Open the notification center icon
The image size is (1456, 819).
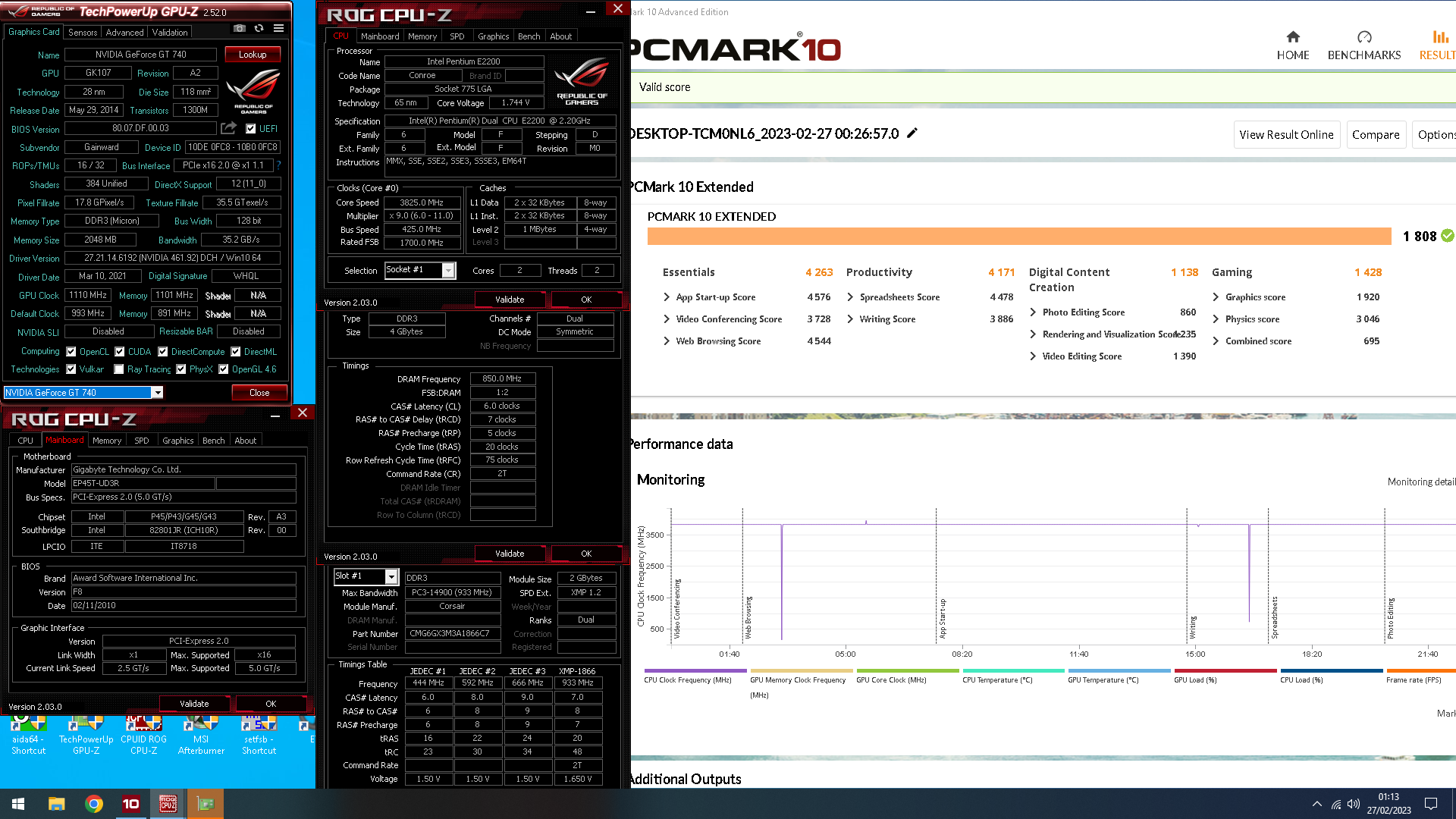click(1431, 804)
